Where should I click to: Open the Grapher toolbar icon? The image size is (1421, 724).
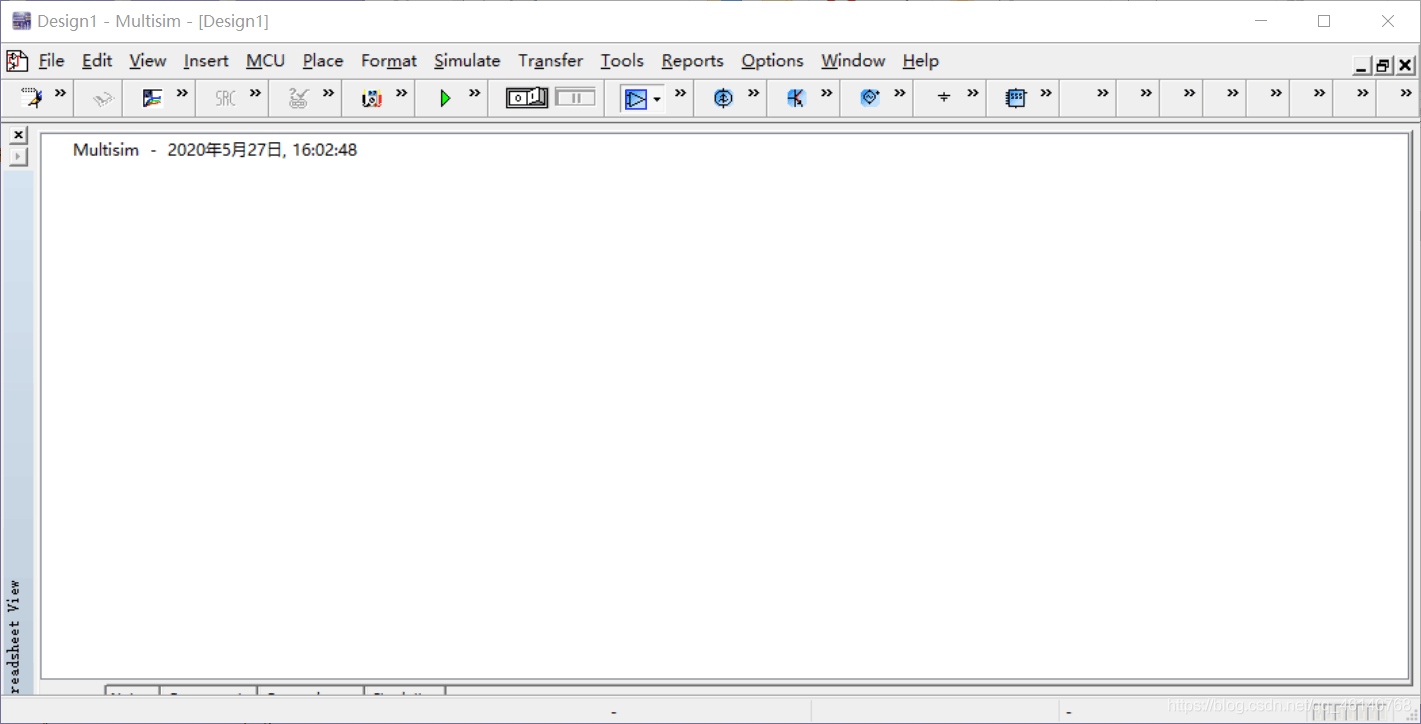pos(152,98)
